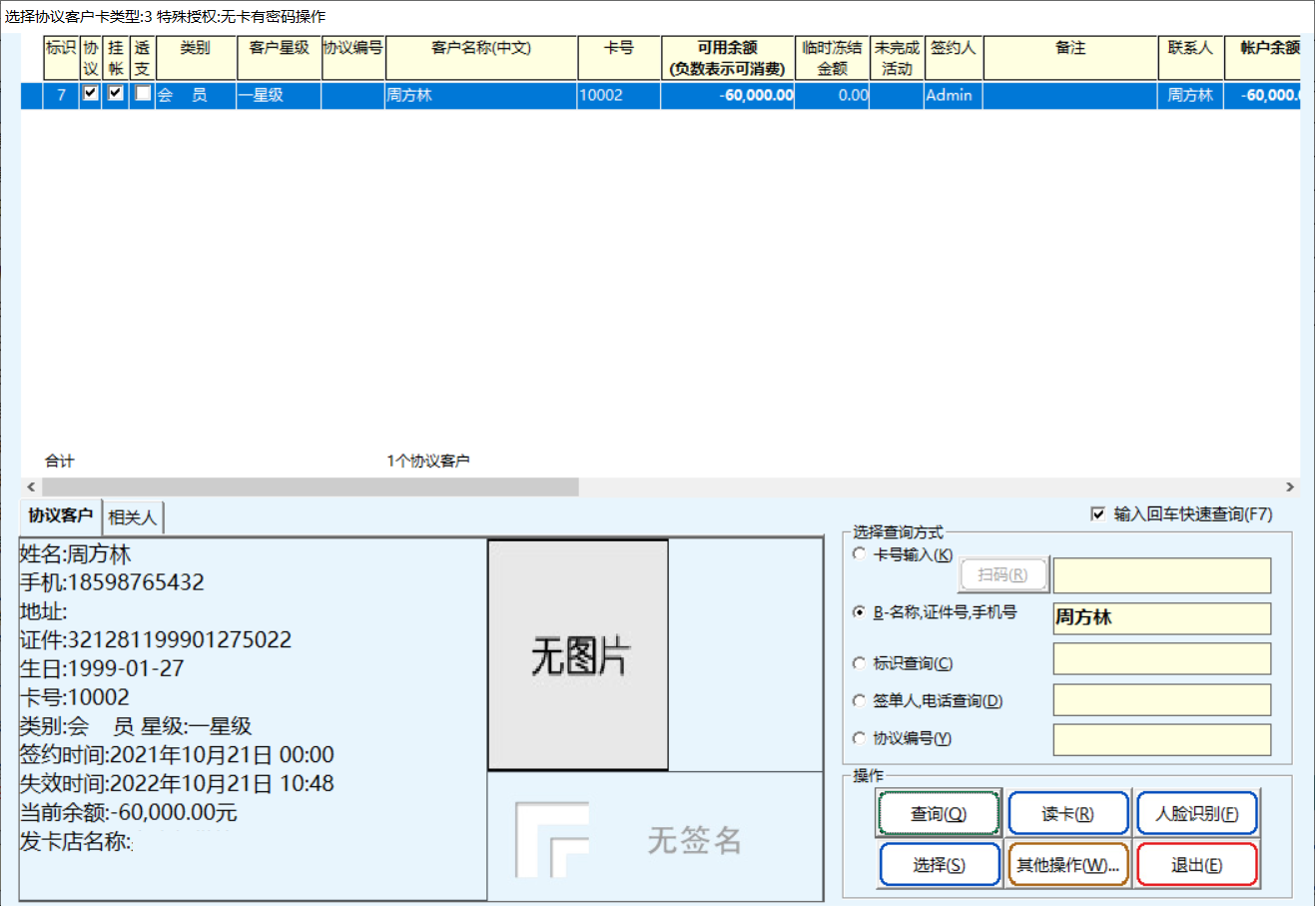1316x909 pixels.
Task: Start 人脸识别(F) recognition
Action: coord(1197,814)
